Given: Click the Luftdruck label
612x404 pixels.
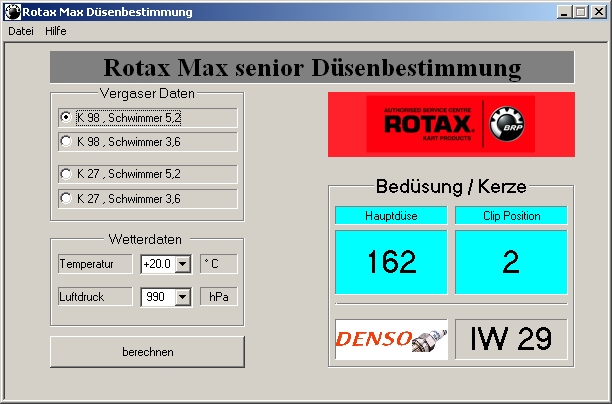Looking at the screenshot, I should click(x=95, y=297).
